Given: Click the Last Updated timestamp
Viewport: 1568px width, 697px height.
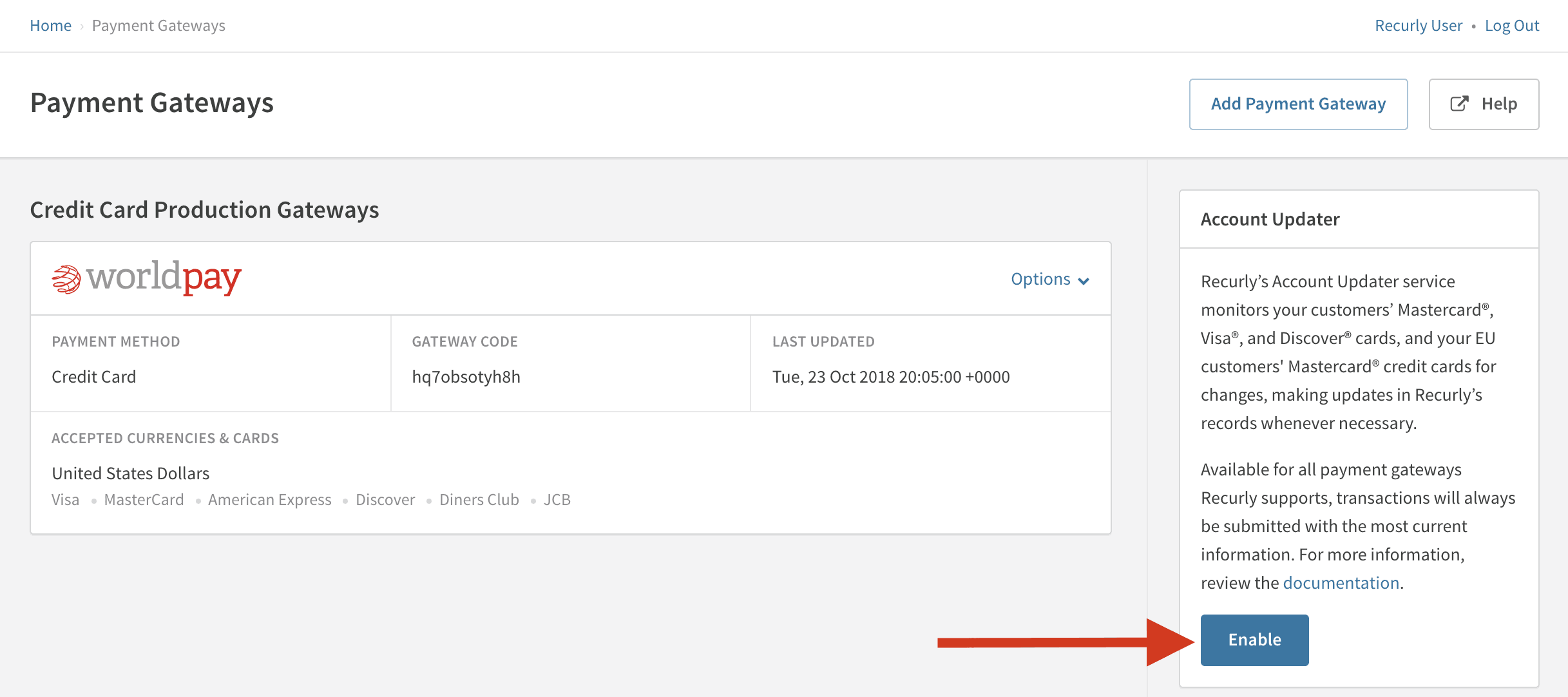Looking at the screenshot, I should tap(891, 377).
